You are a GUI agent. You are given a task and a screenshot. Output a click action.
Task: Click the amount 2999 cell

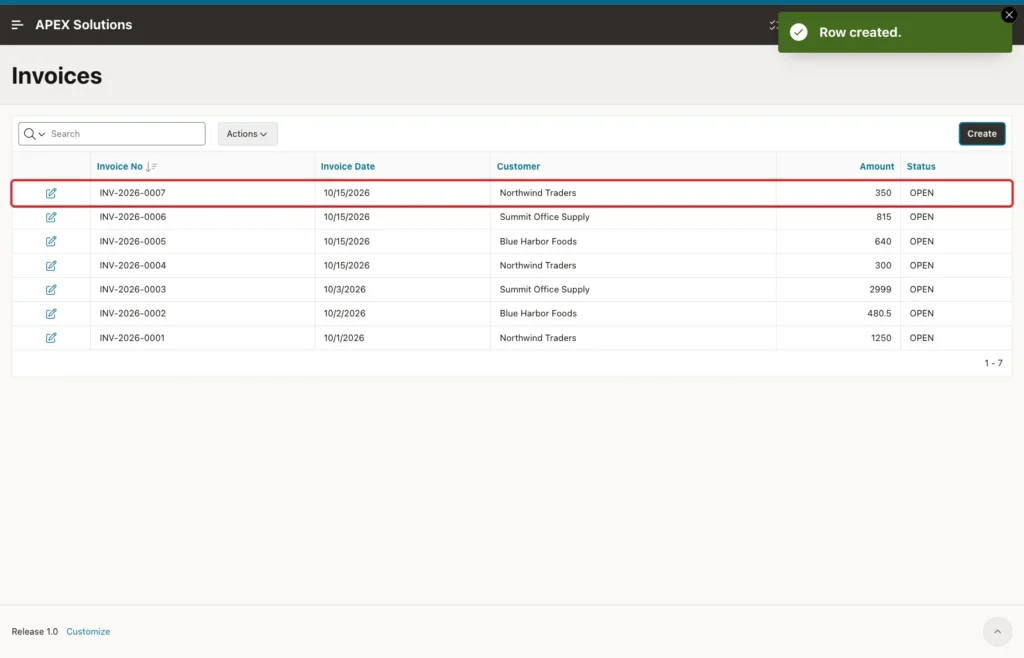click(880, 289)
